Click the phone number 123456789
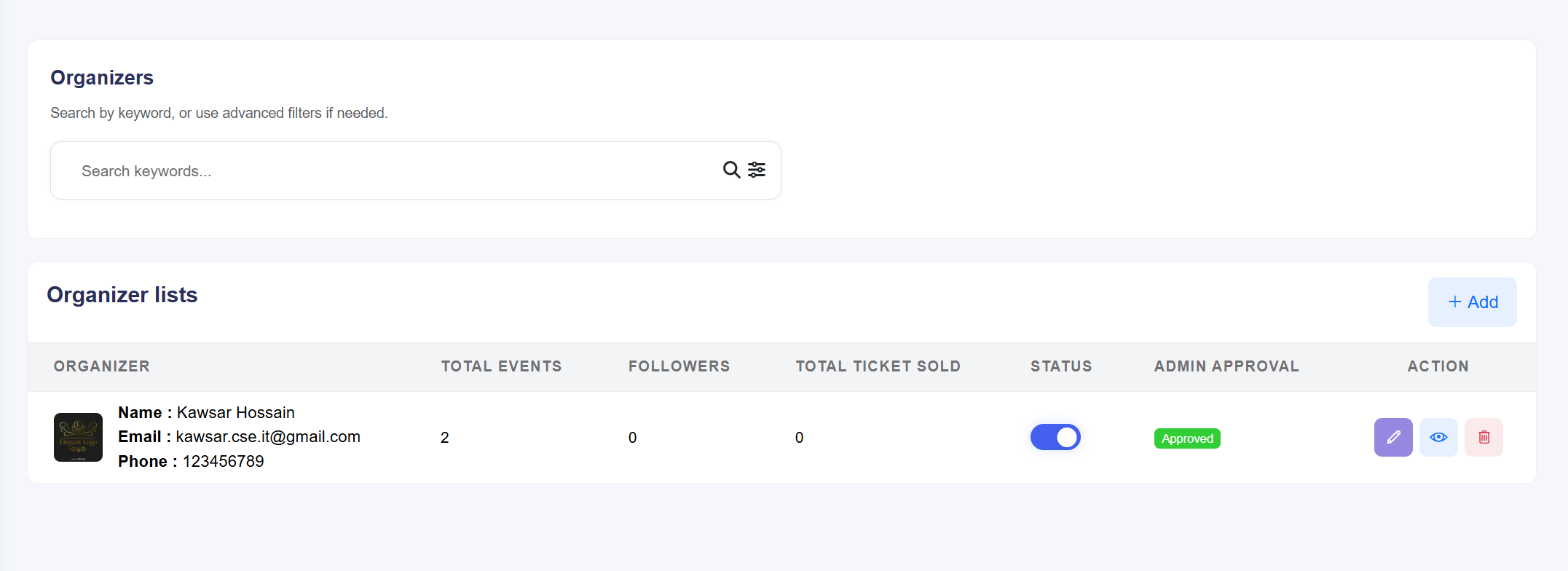Viewport: 1568px width, 571px height. (x=223, y=462)
